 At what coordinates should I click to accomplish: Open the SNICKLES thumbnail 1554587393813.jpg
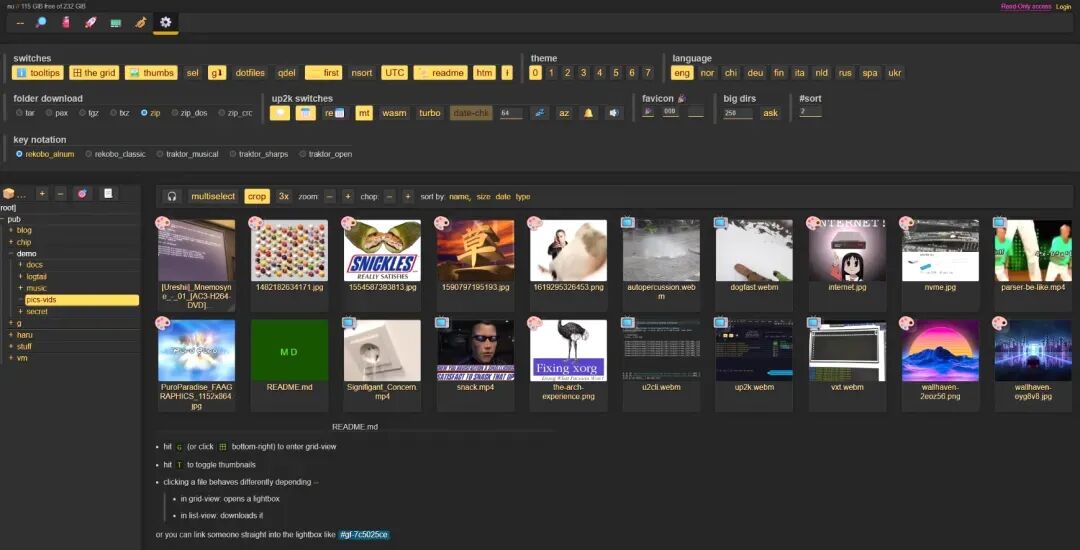coord(382,251)
